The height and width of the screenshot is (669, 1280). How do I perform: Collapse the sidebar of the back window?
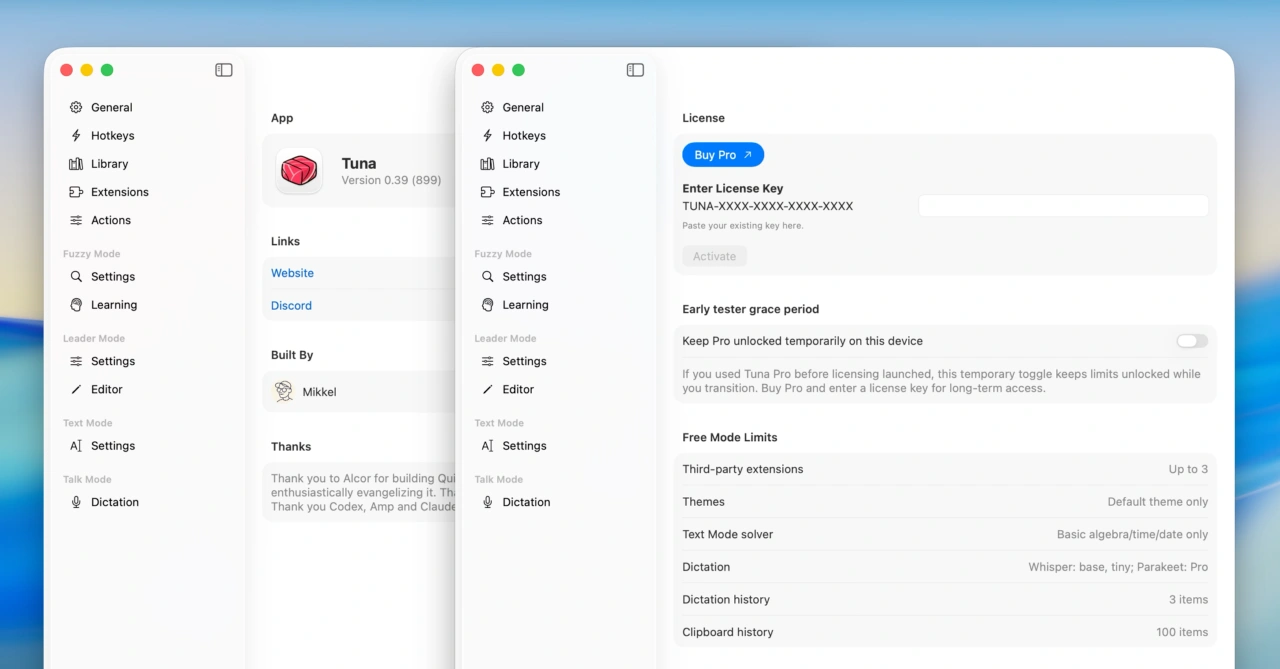[x=223, y=70]
